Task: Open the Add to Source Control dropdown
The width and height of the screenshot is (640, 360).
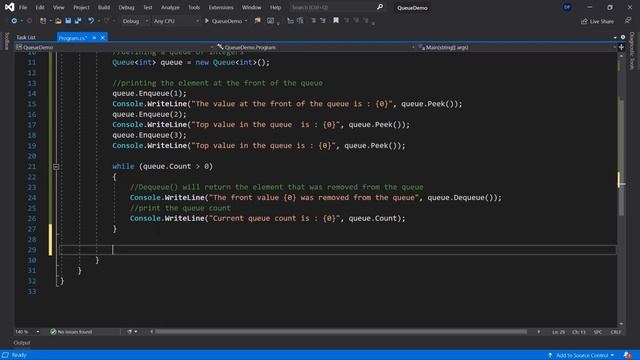Action: tap(582, 356)
